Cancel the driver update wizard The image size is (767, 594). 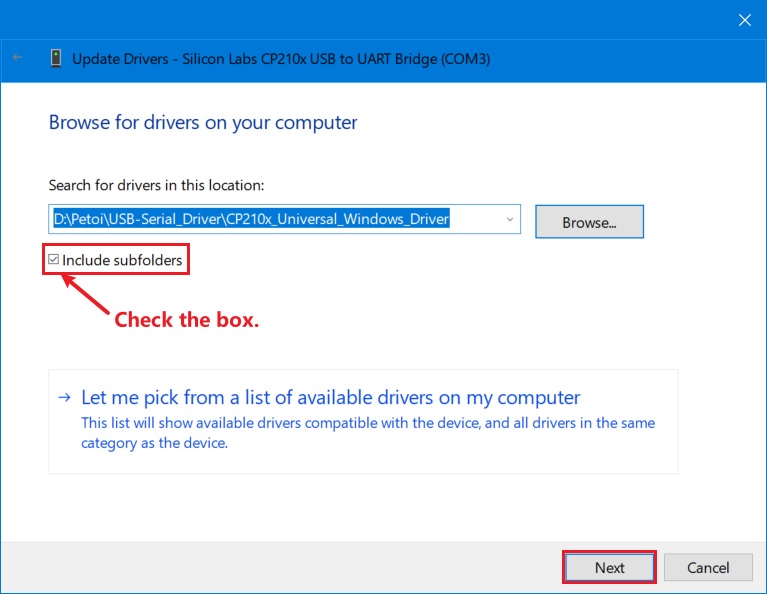[x=708, y=567]
